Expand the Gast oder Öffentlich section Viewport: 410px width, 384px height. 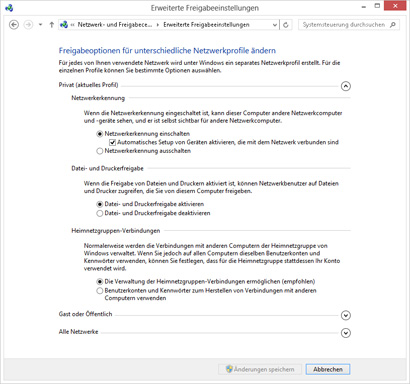(346, 315)
